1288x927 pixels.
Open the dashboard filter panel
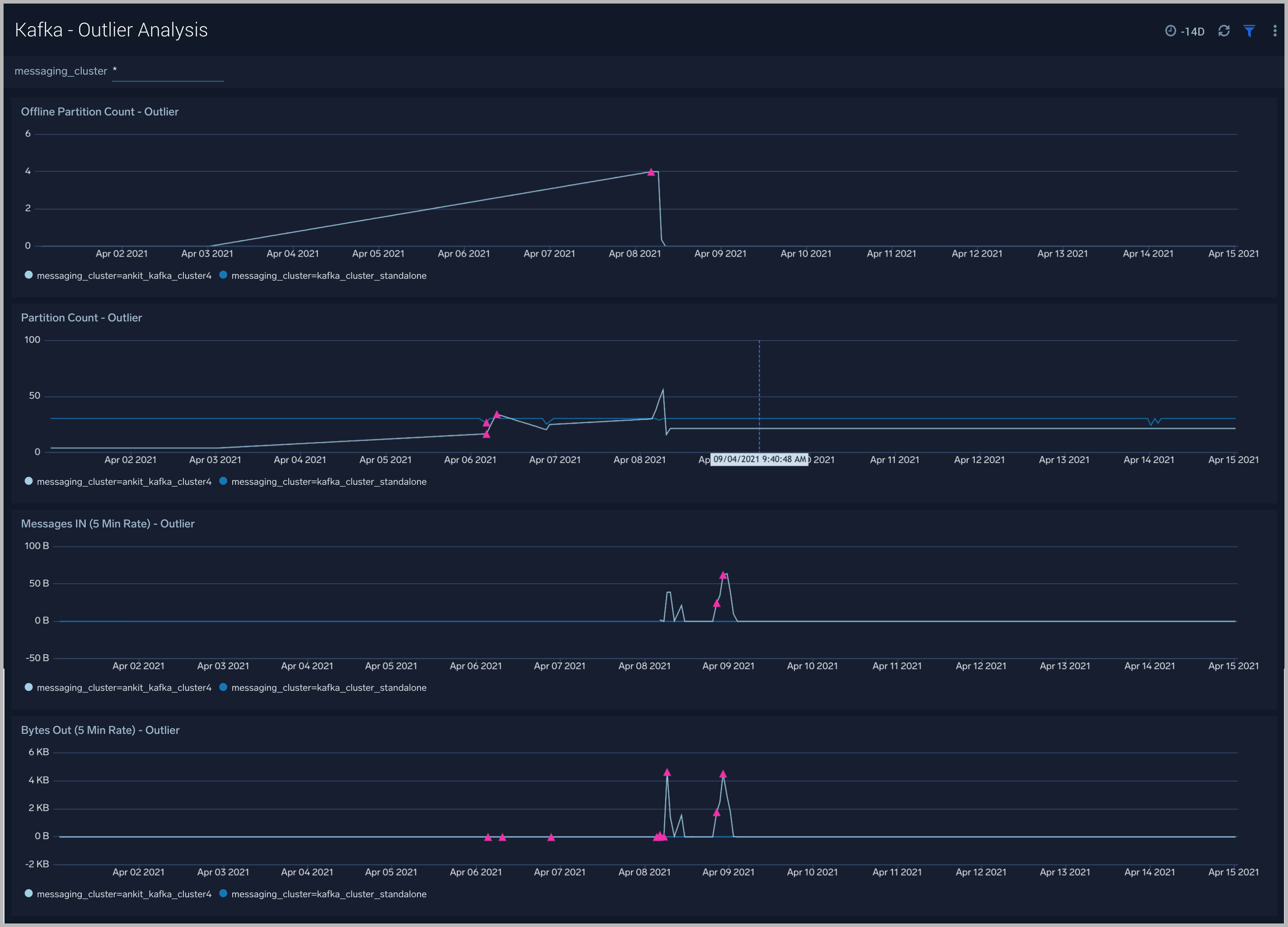point(1249,31)
